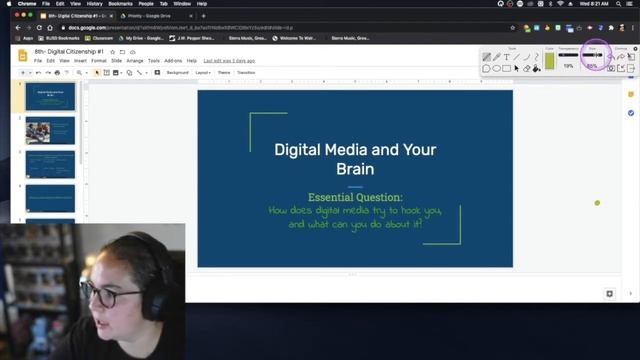Viewport: 640px width, 360px height.
Task: Click the 'Digital Media and Your Brain' title text
Action: point(355,159)
